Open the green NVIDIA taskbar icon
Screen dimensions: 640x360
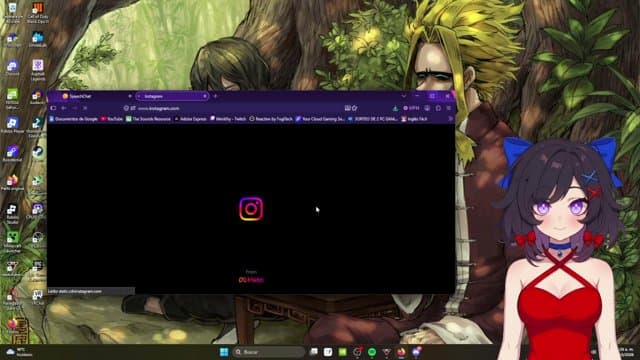point(342,352)
